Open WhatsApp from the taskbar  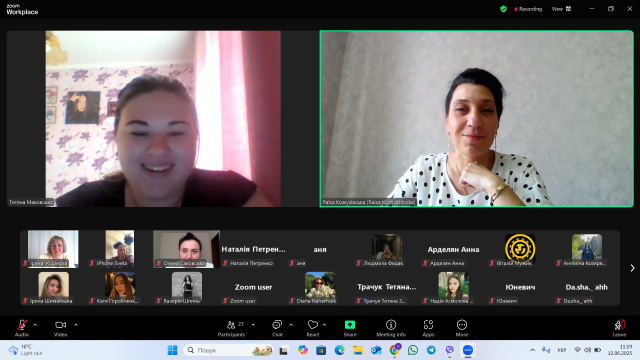tap(413, 350)
